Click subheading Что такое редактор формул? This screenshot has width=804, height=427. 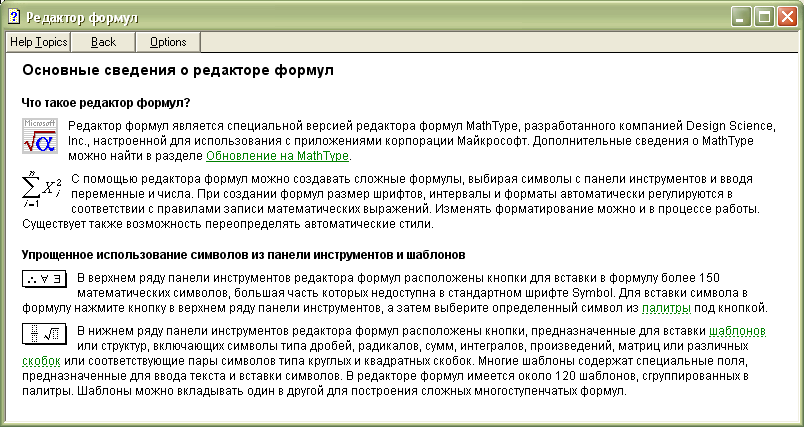[x=106, y=103]
